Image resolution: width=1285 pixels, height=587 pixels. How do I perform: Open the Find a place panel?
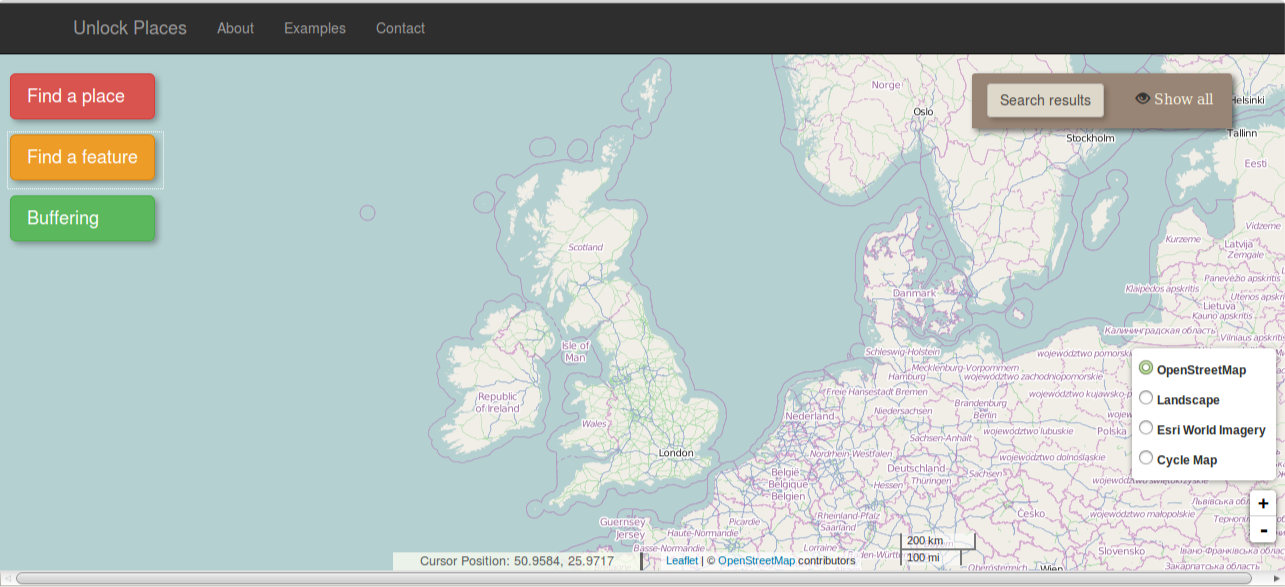(x=82, y=96)
